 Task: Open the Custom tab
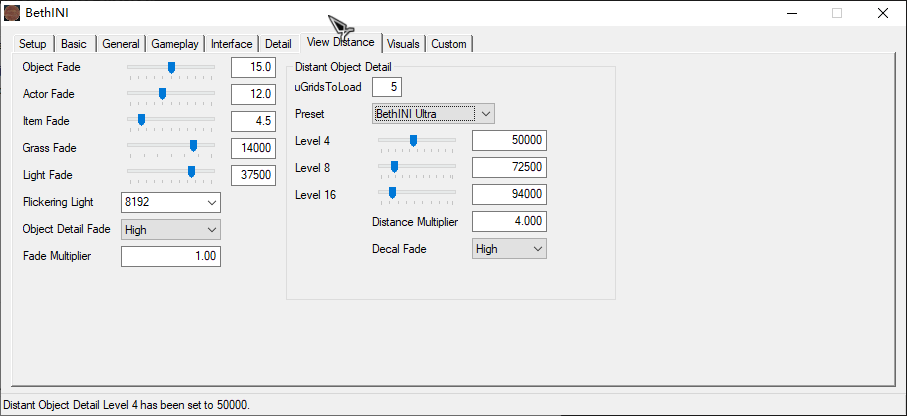point(449,44)
